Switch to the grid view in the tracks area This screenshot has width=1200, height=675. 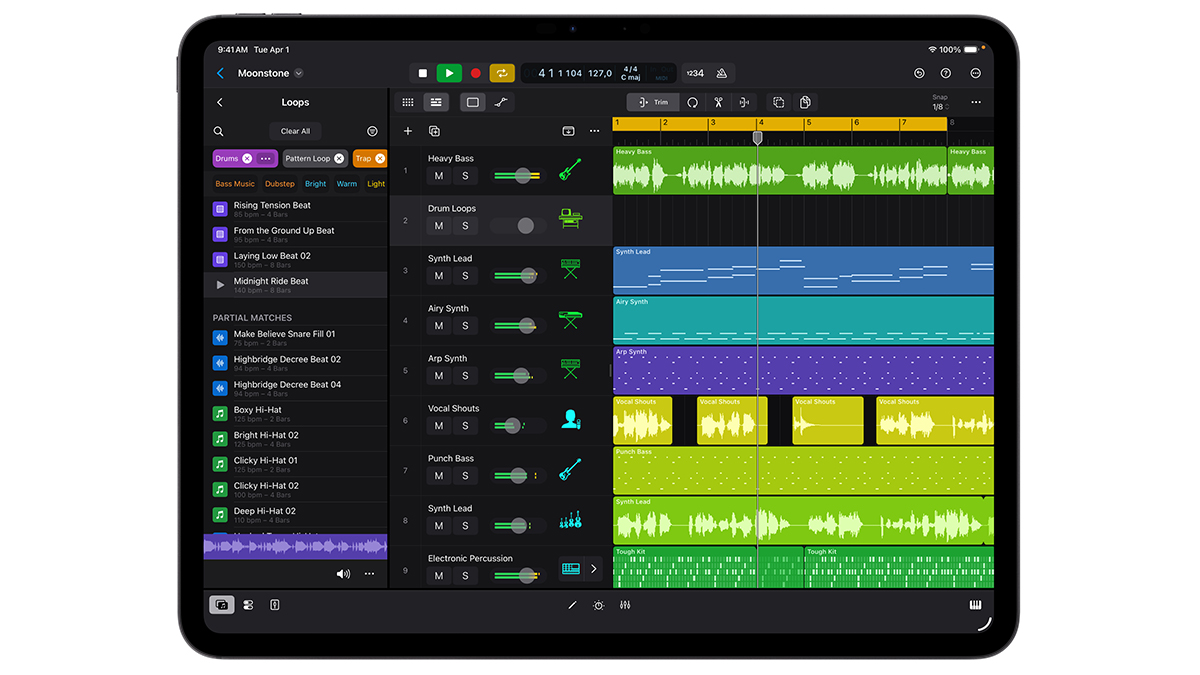(x=408, y=102)
